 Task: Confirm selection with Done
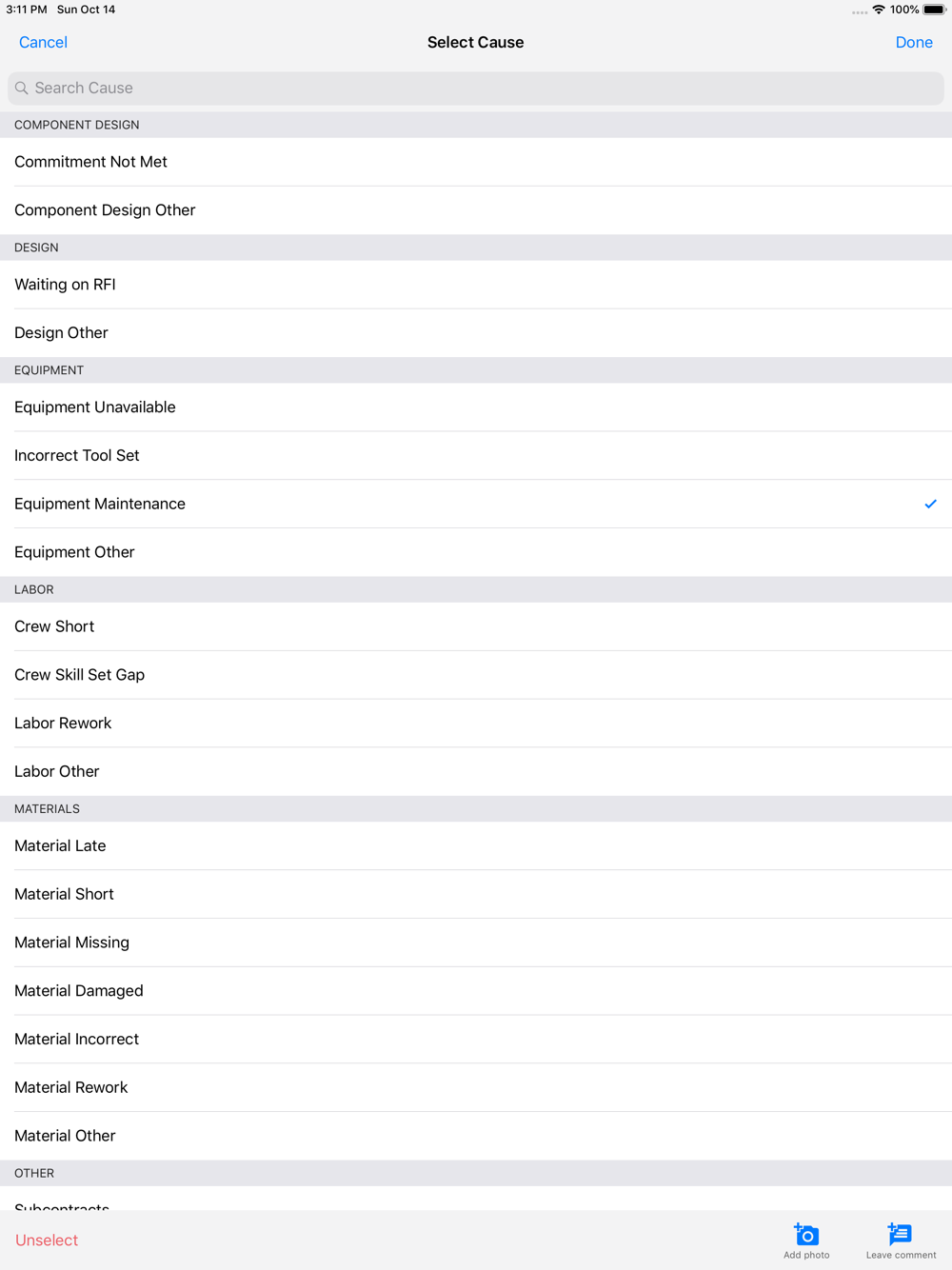tap(913, 42)
